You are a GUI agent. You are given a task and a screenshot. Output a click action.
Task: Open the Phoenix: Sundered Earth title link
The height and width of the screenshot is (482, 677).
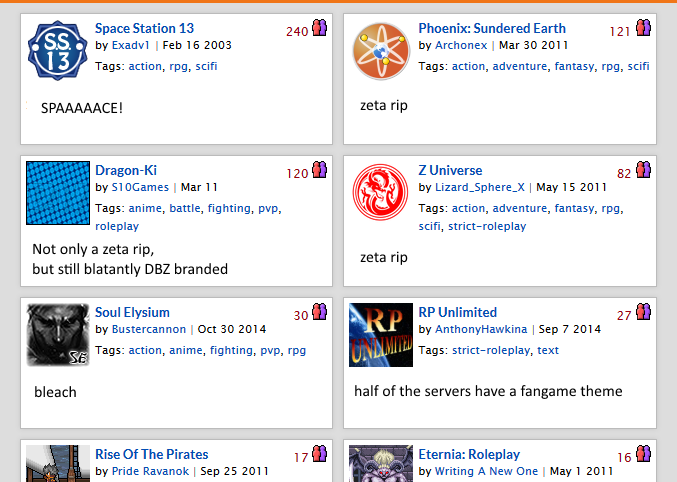(x=492, y=29)
